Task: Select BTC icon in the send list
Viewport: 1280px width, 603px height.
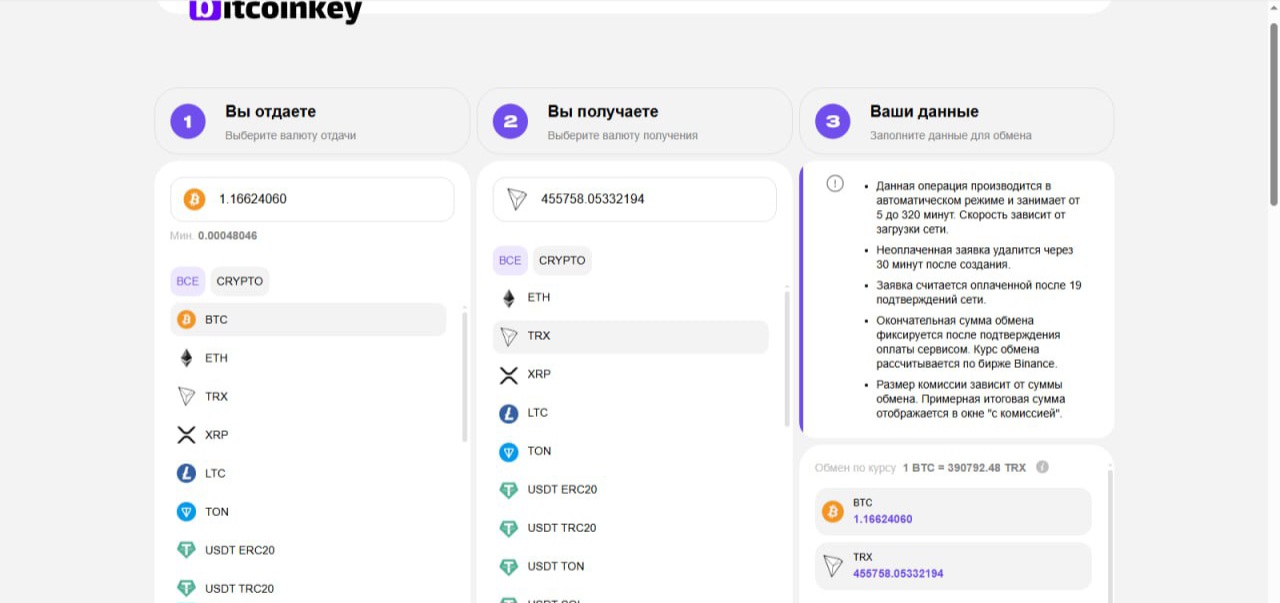Action: click(186, 320)
